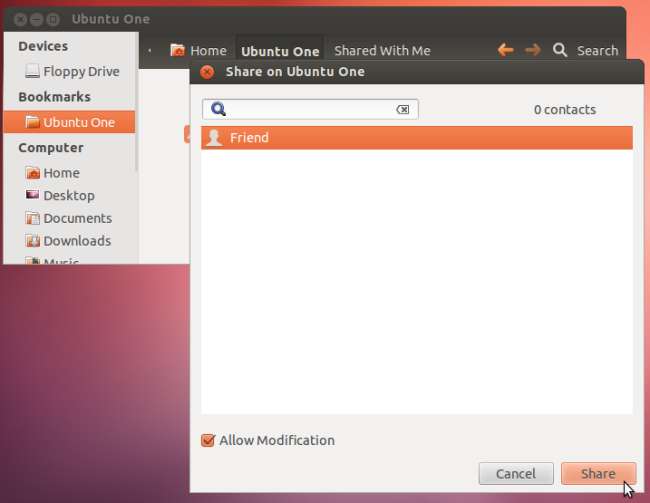Screen dimensions: 650x503
Task: Click the magnifier icon in contact search
Action: click(x=218, y=109)
